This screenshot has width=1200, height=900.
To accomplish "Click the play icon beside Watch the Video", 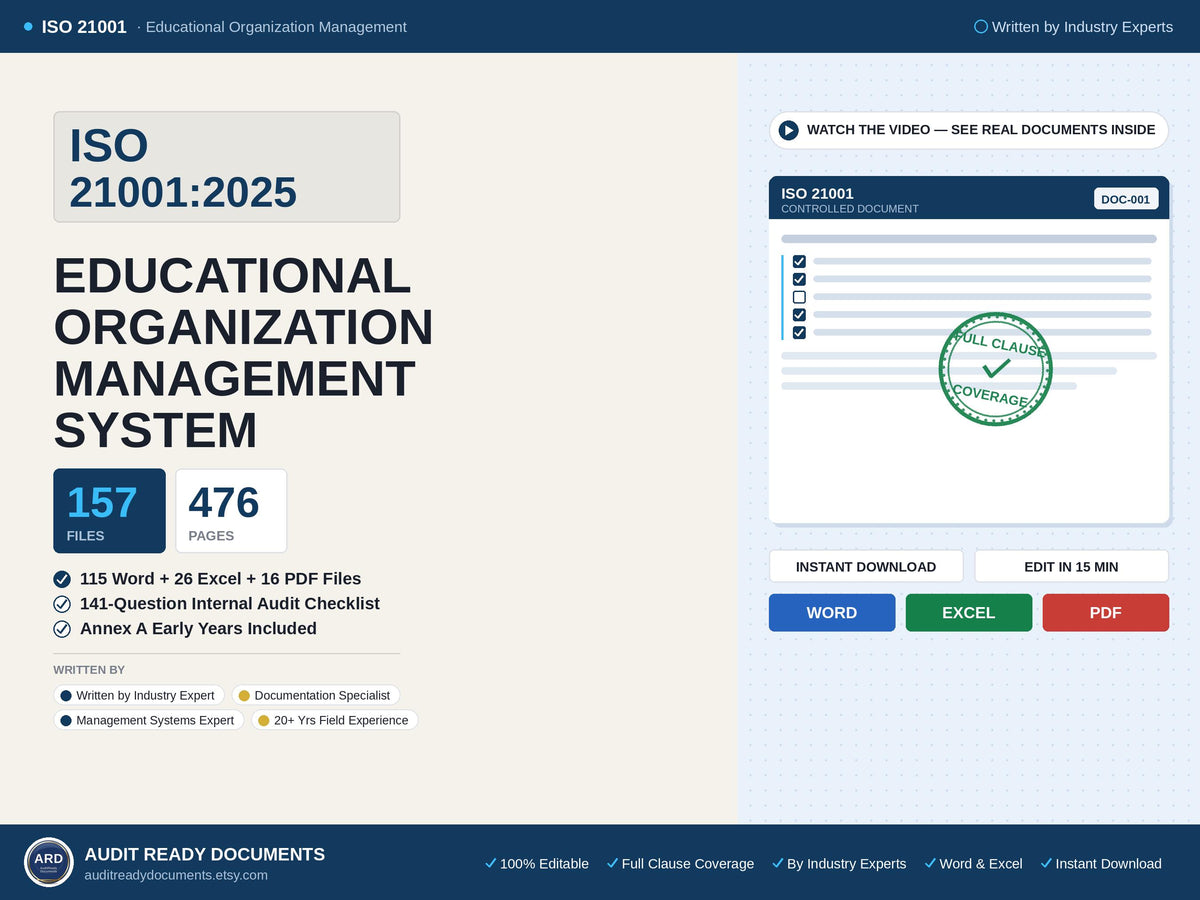I will click(x=788, y=130).
